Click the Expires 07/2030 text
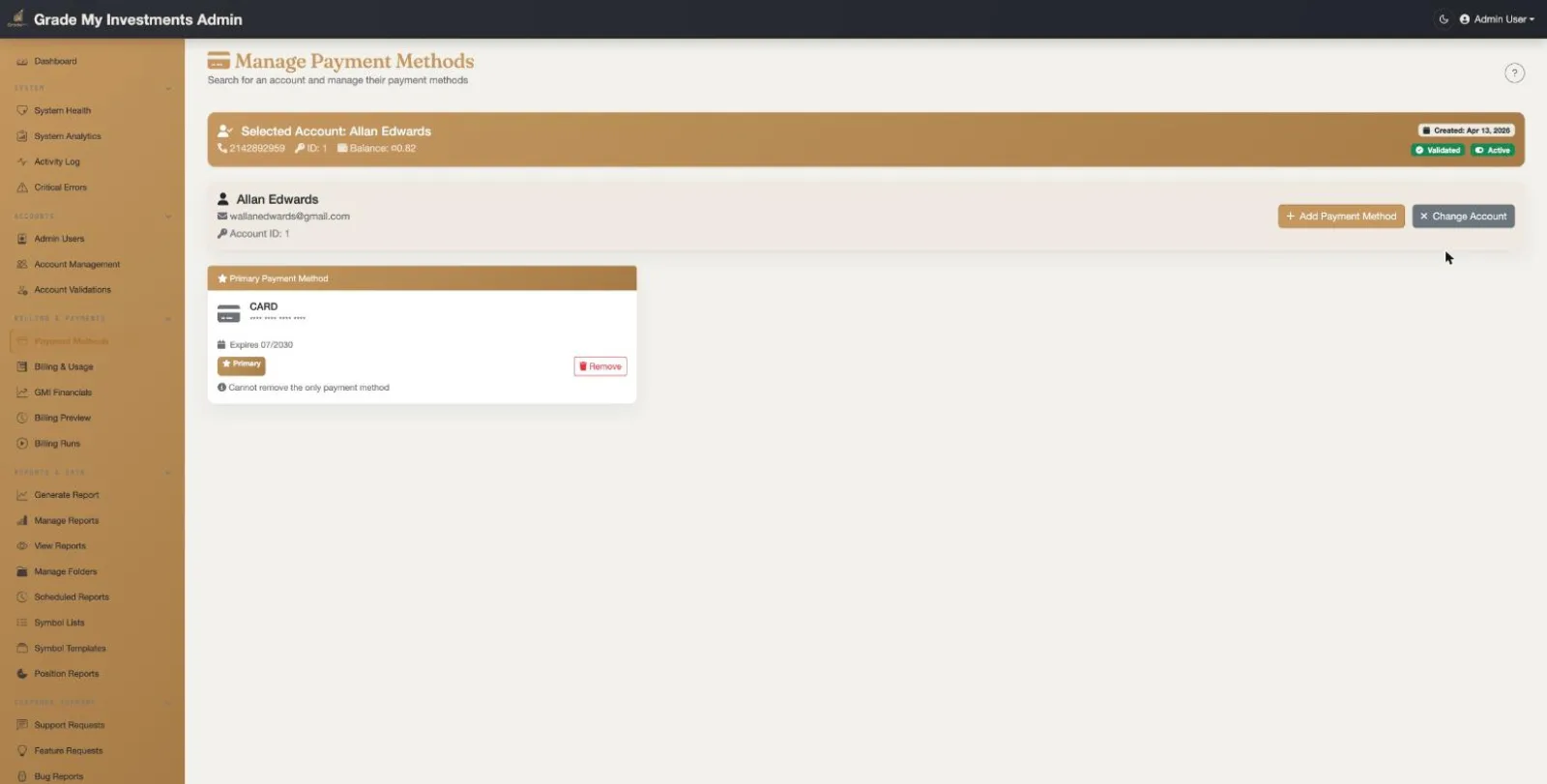 pos(261,345)
